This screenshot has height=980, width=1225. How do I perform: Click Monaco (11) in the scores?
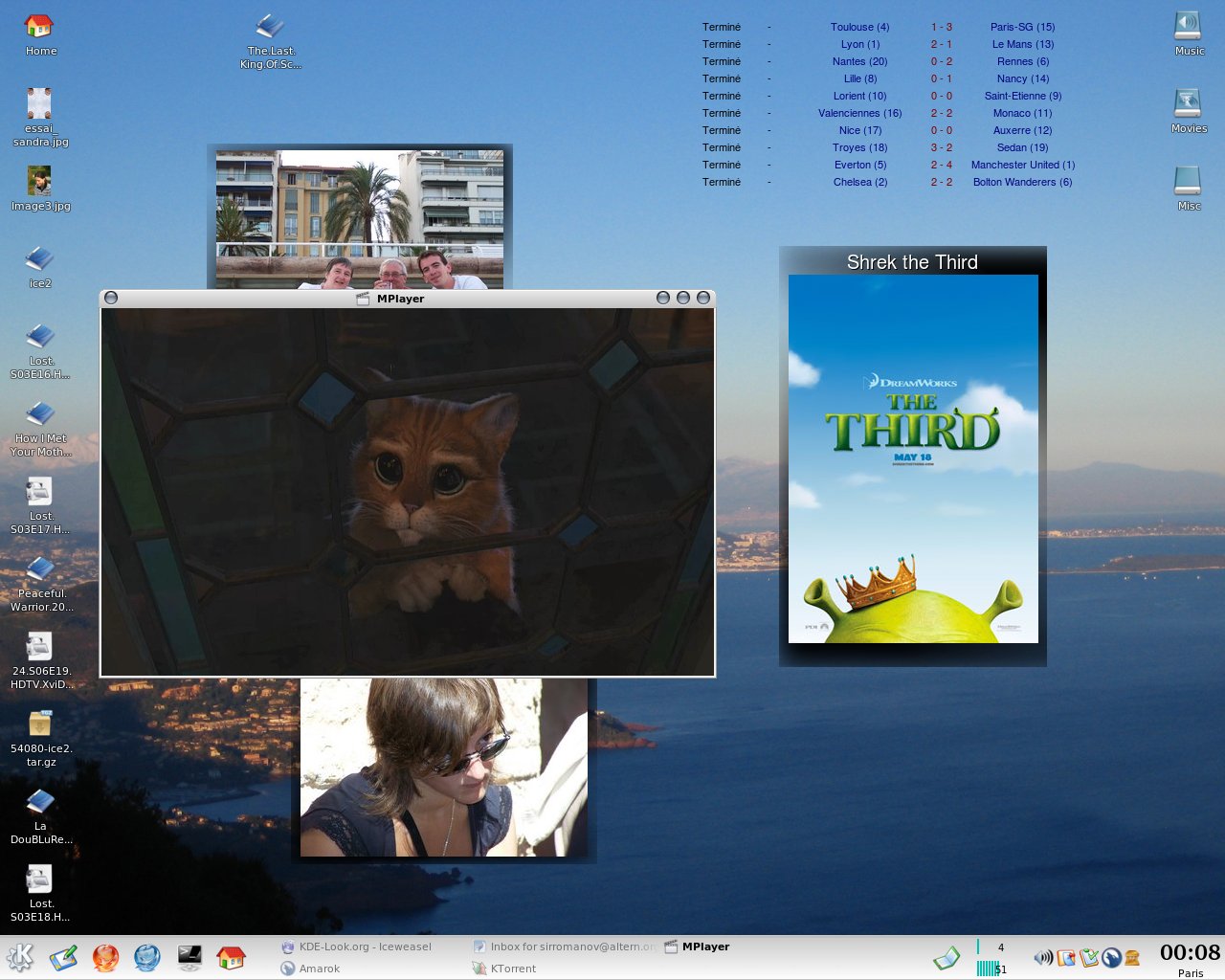[1022, 113]
